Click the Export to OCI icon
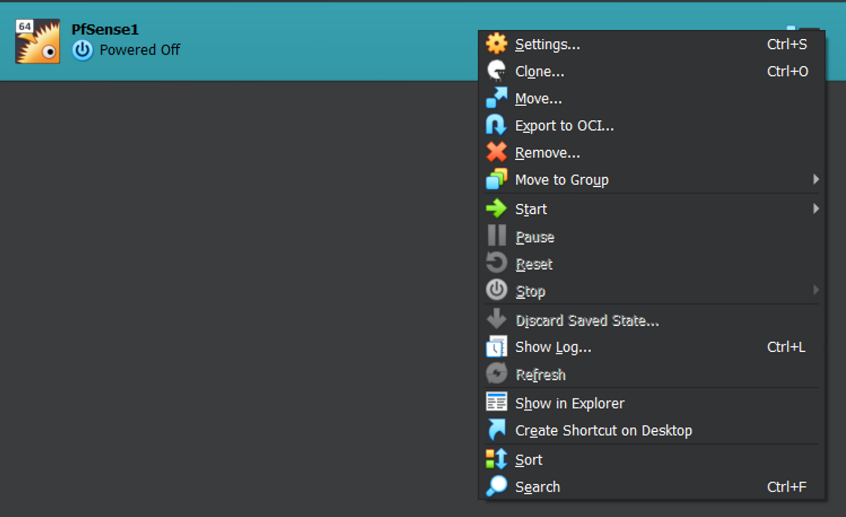846x517 pixels. coord(496,125)
